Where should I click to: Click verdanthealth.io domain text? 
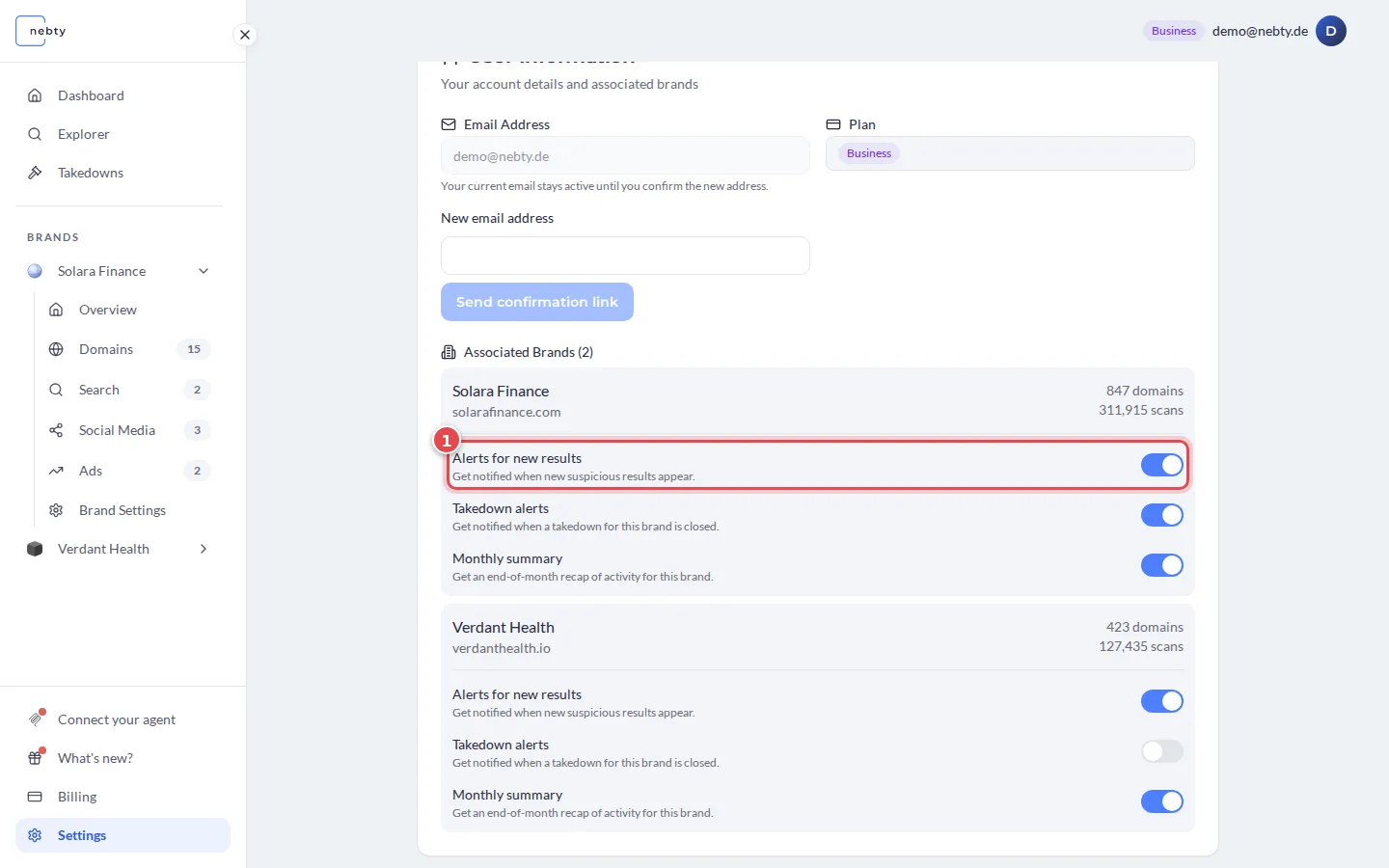502,648
